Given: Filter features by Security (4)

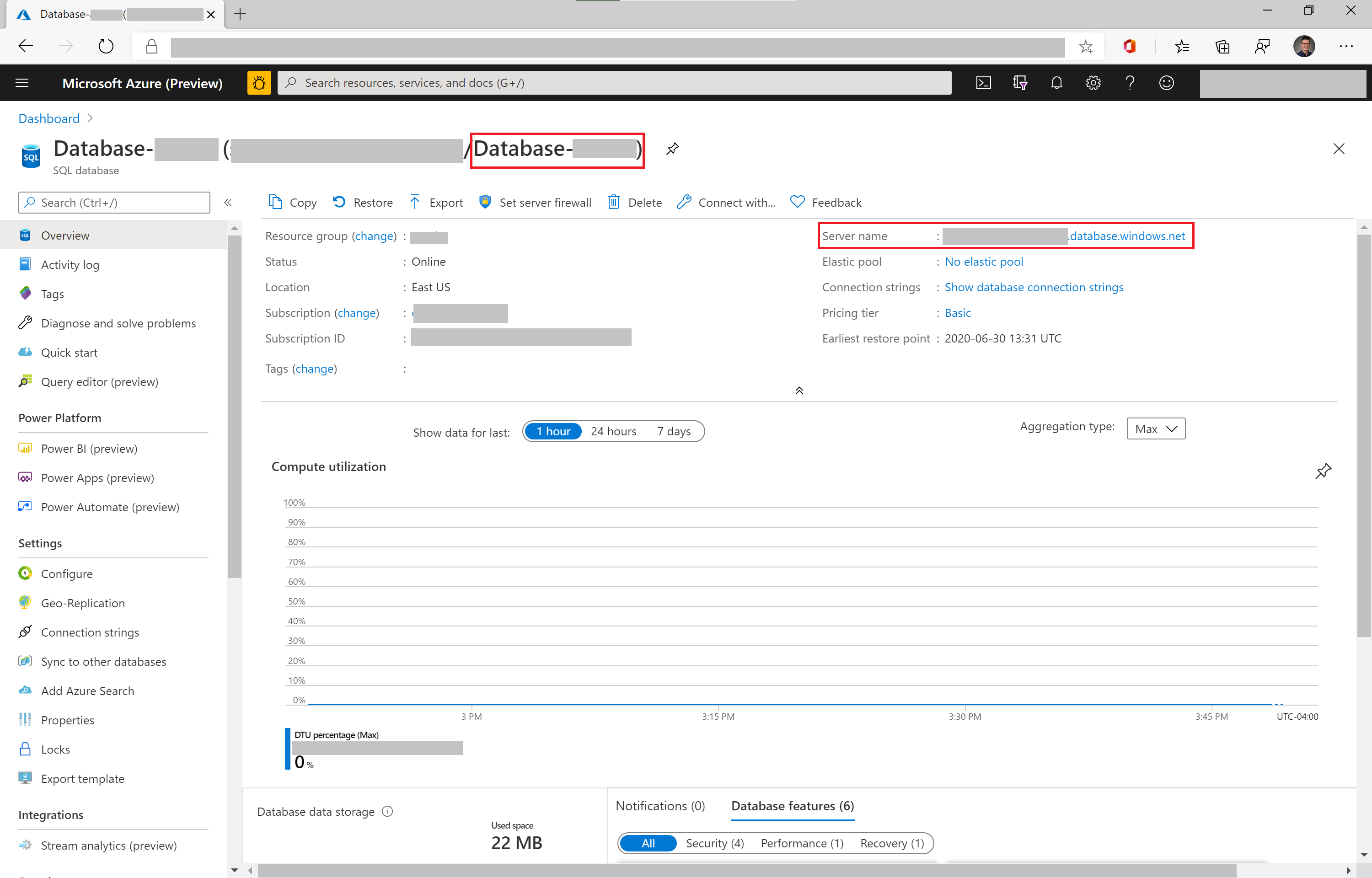Looking at the screenshot, I should point(714,843).
